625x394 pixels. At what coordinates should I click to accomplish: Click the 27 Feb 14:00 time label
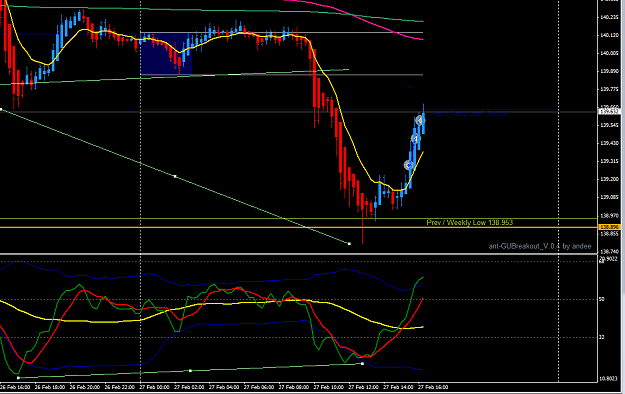[x=399, y=387]
